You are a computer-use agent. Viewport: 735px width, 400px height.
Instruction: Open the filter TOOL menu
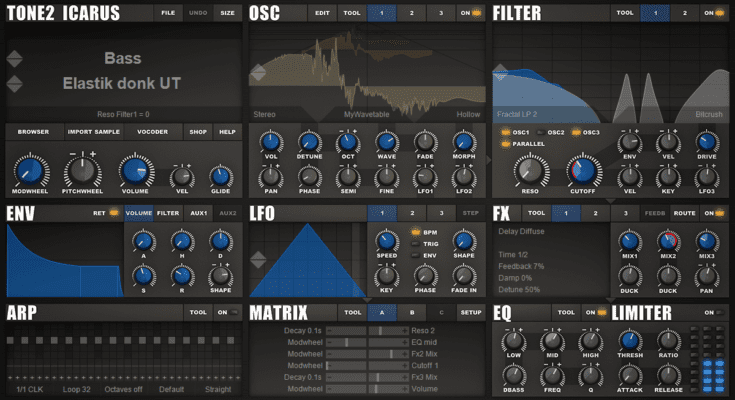tap(625, 13)
